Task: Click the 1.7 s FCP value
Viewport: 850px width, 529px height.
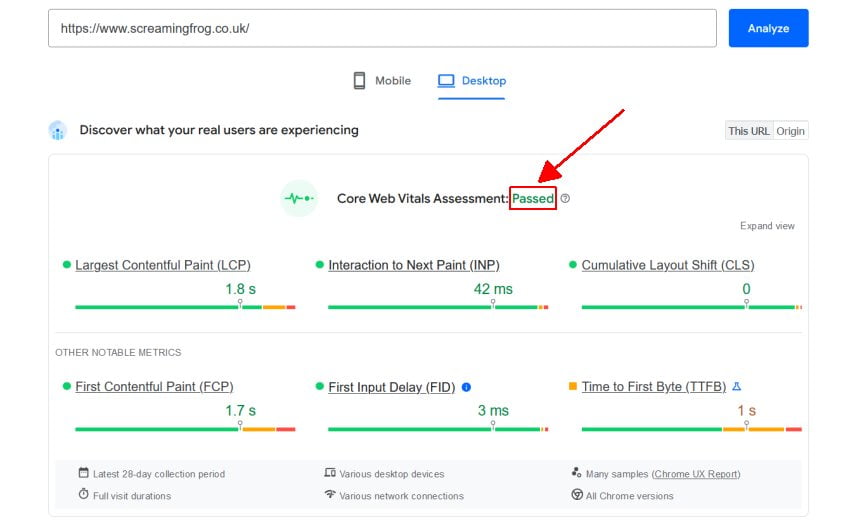Action: 240,410
